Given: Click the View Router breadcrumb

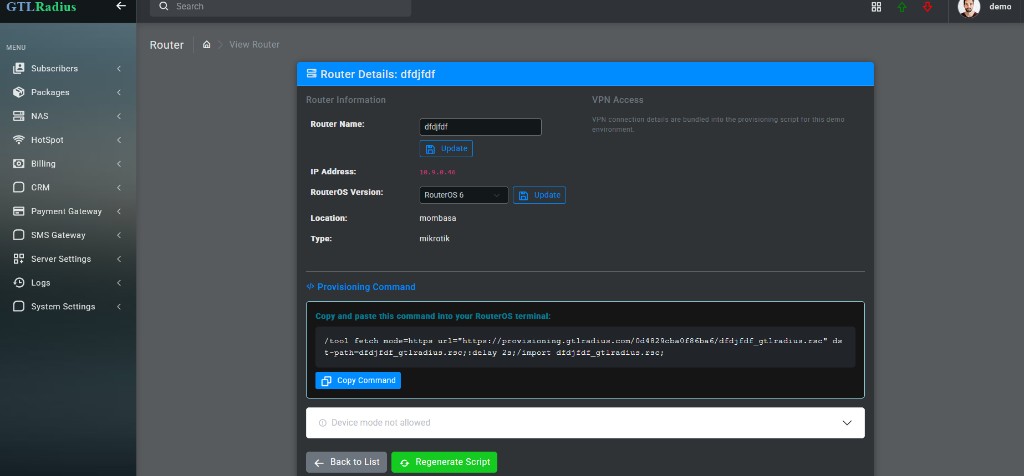Looking at the screenshot, I should 254,44.
